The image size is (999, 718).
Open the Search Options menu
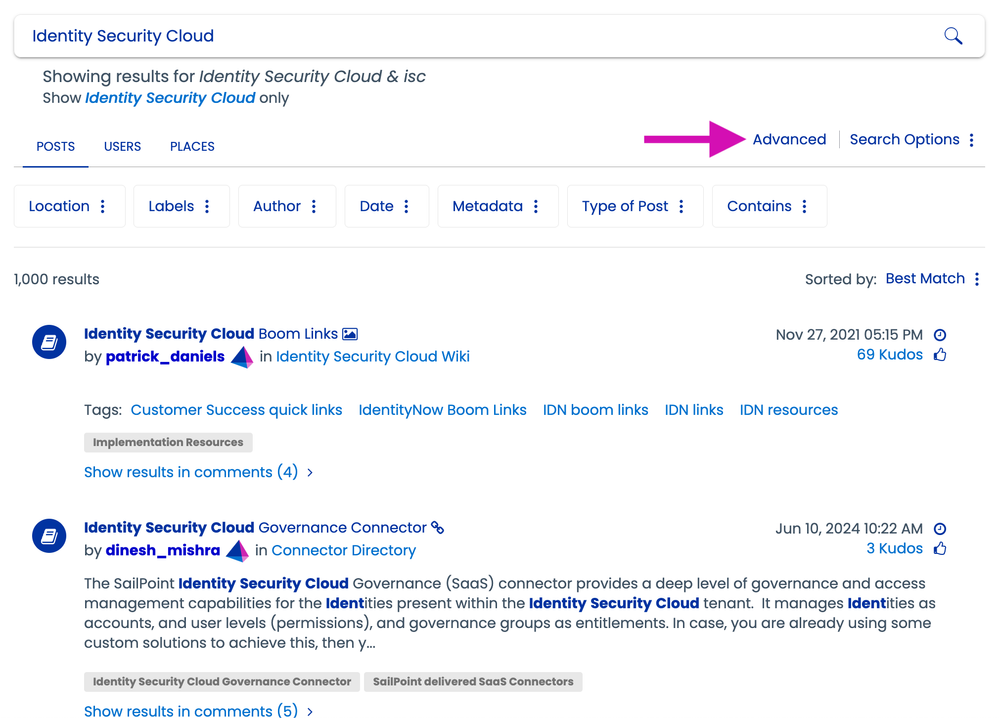click(x=911, y=140)
